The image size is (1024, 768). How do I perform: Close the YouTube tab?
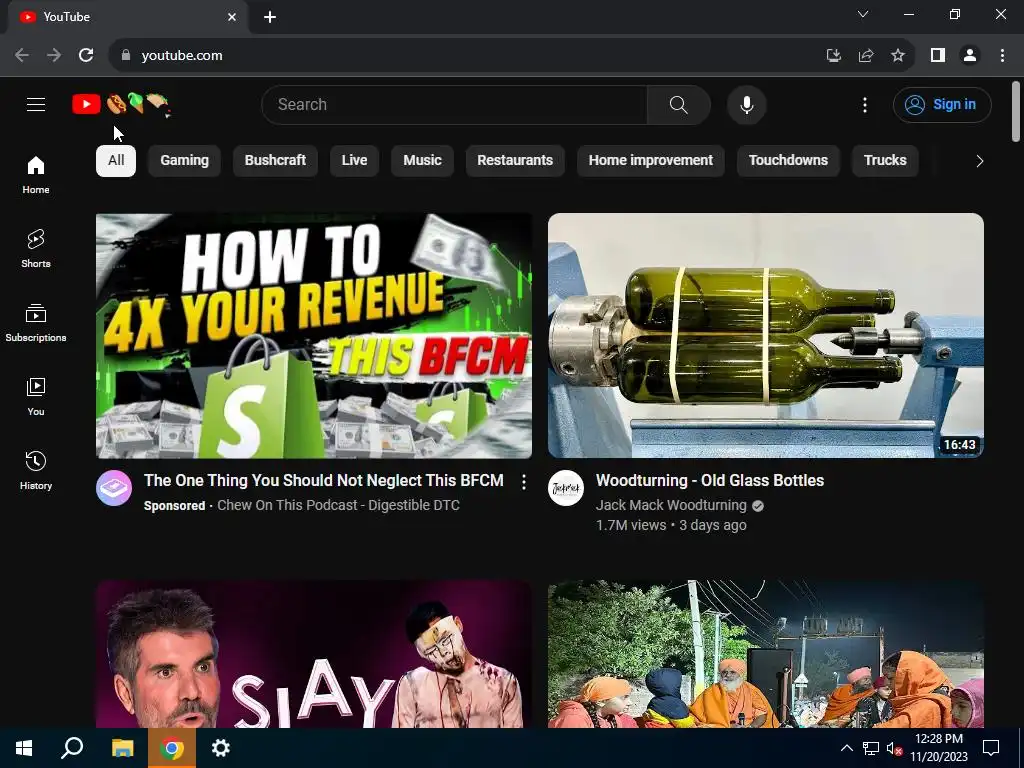click(232, 17)
